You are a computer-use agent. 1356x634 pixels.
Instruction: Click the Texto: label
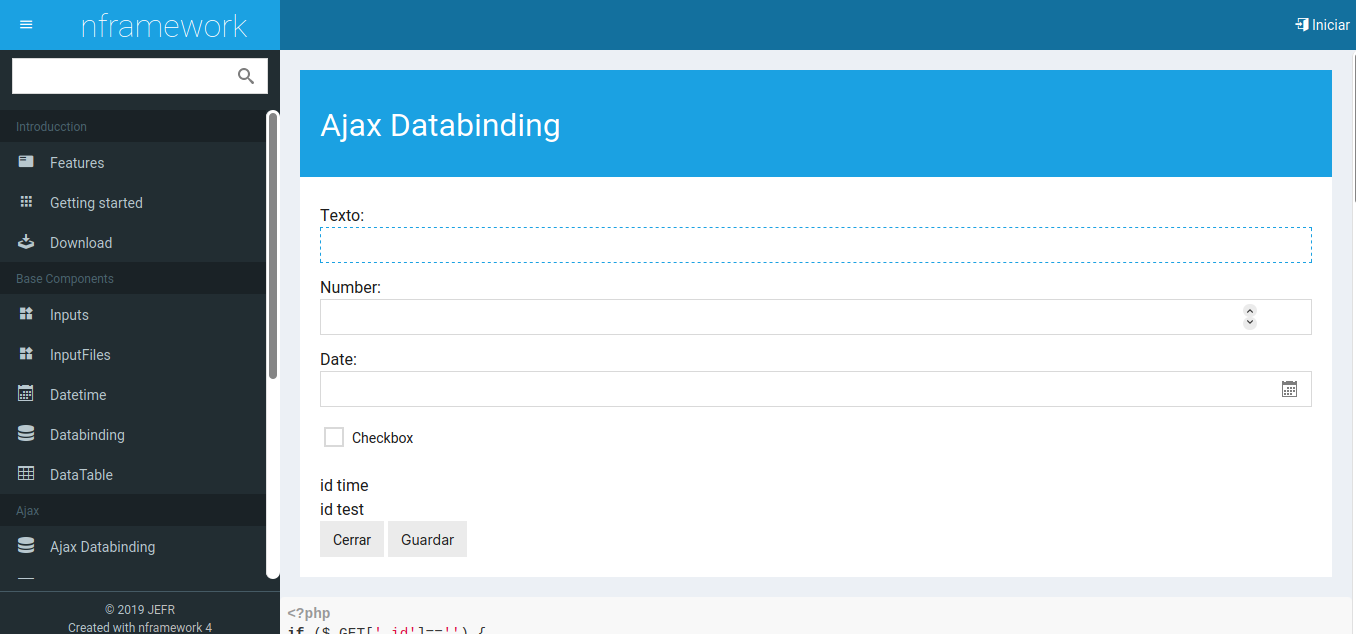[x=342, y=215]
